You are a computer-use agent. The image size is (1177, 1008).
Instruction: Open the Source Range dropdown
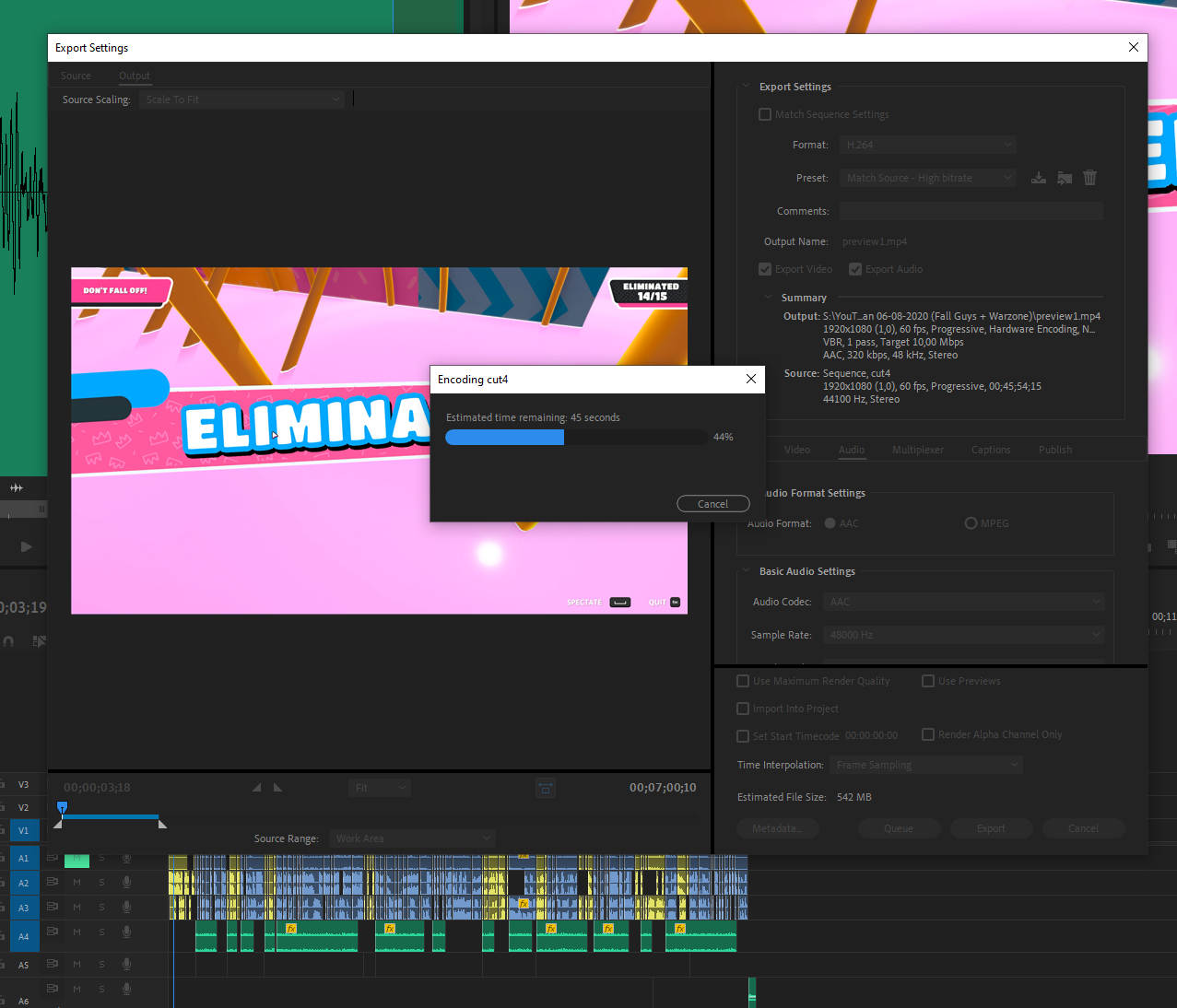click(412, 838)
